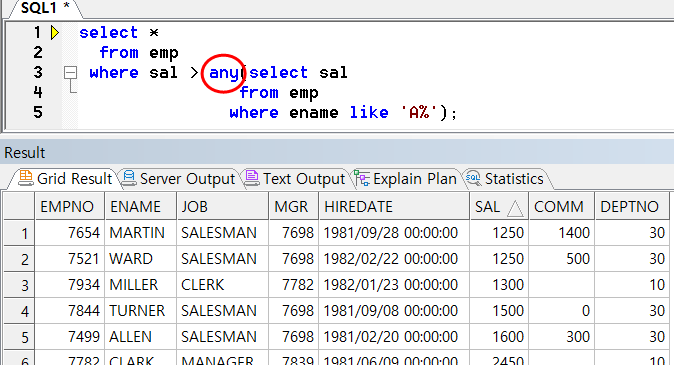Select result row number 3
Screen dimensions: 674x365
tap(19, 285)
